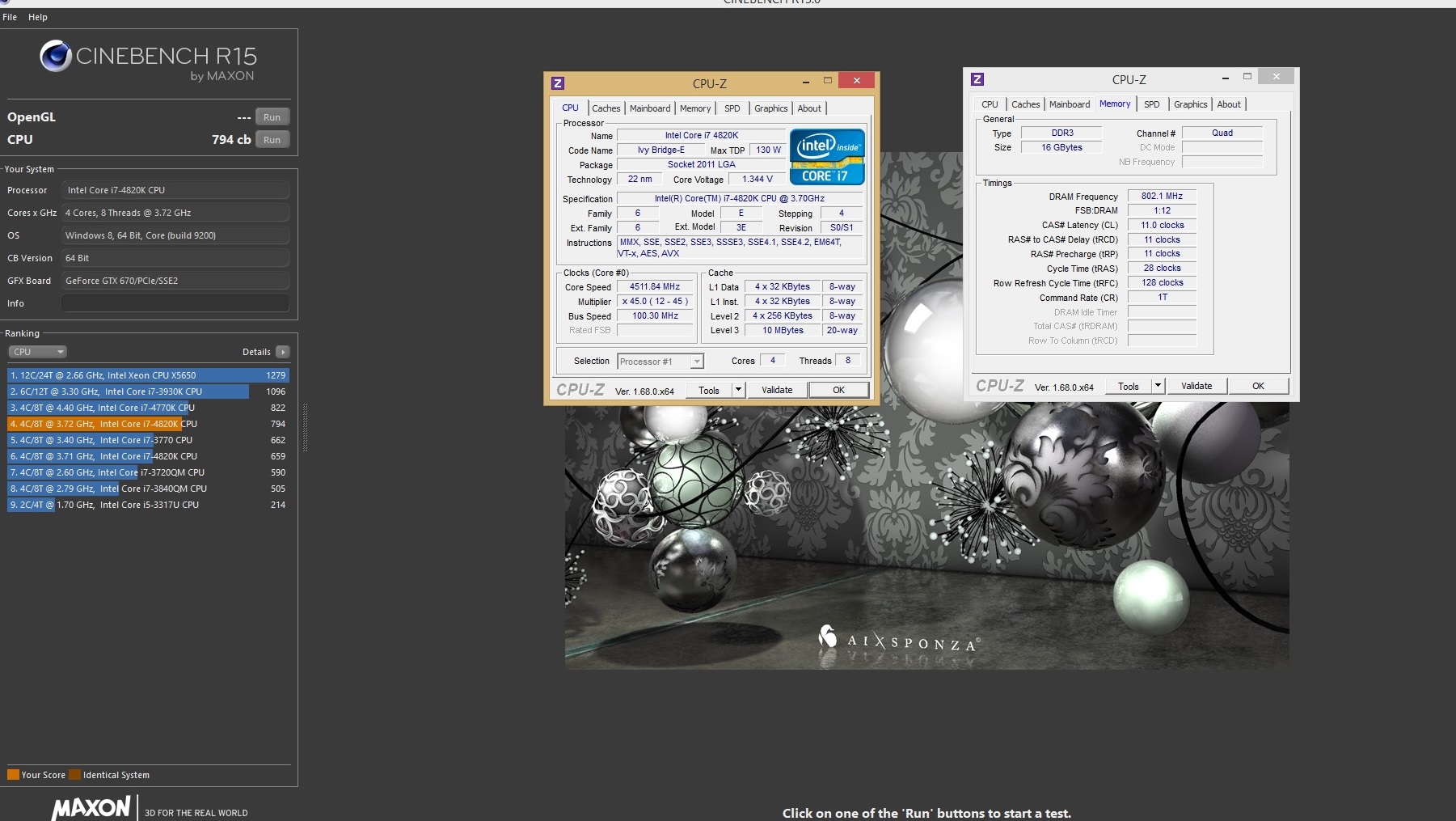Click the GFX Board field showing GeForce GTX 670
Image resolution: width=1456 pixels, height=821 pixels.
tap(175, 281)
